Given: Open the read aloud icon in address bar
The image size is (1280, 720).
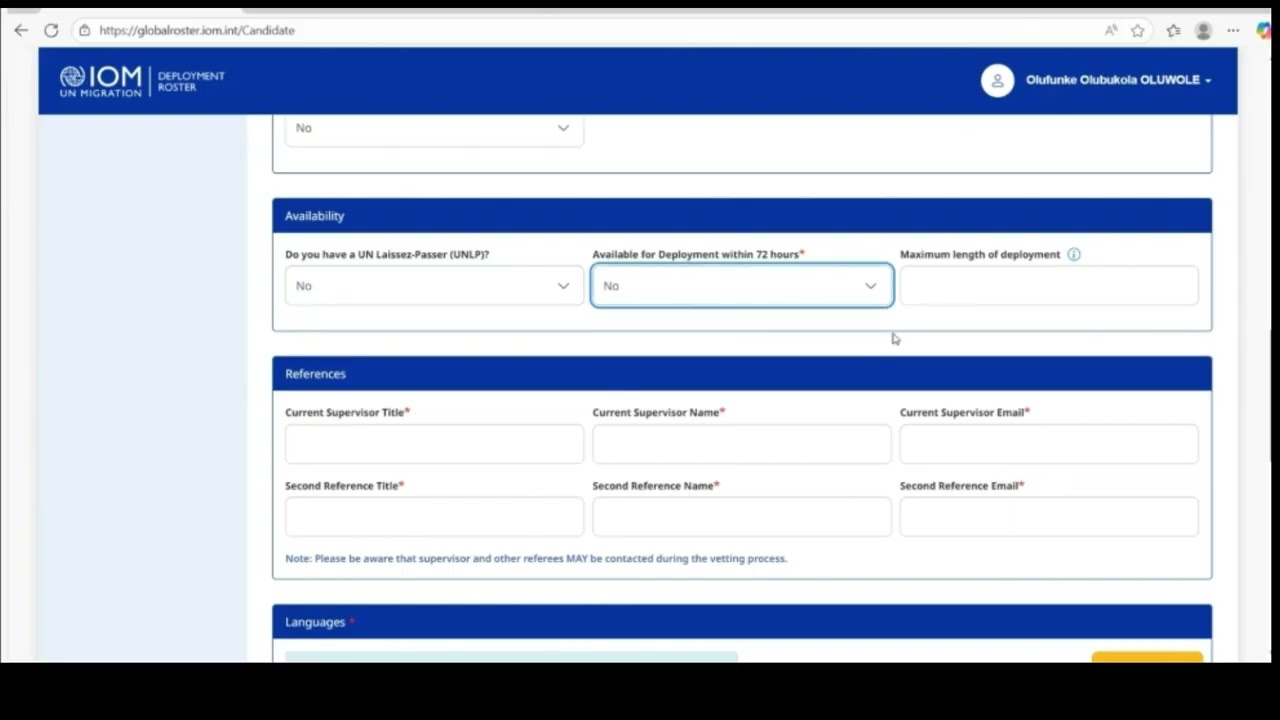Looking at the screenshot, I should pos(1111,30).
